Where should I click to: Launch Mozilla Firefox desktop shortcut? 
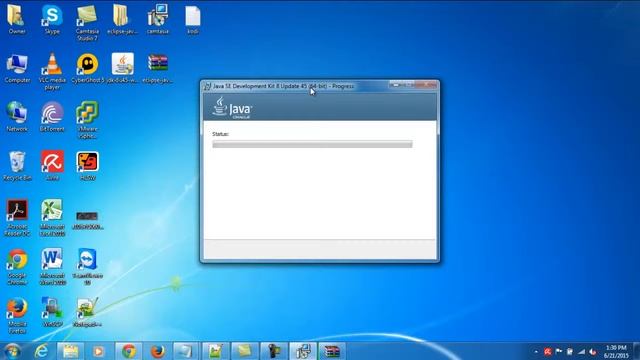click(17, 316)
